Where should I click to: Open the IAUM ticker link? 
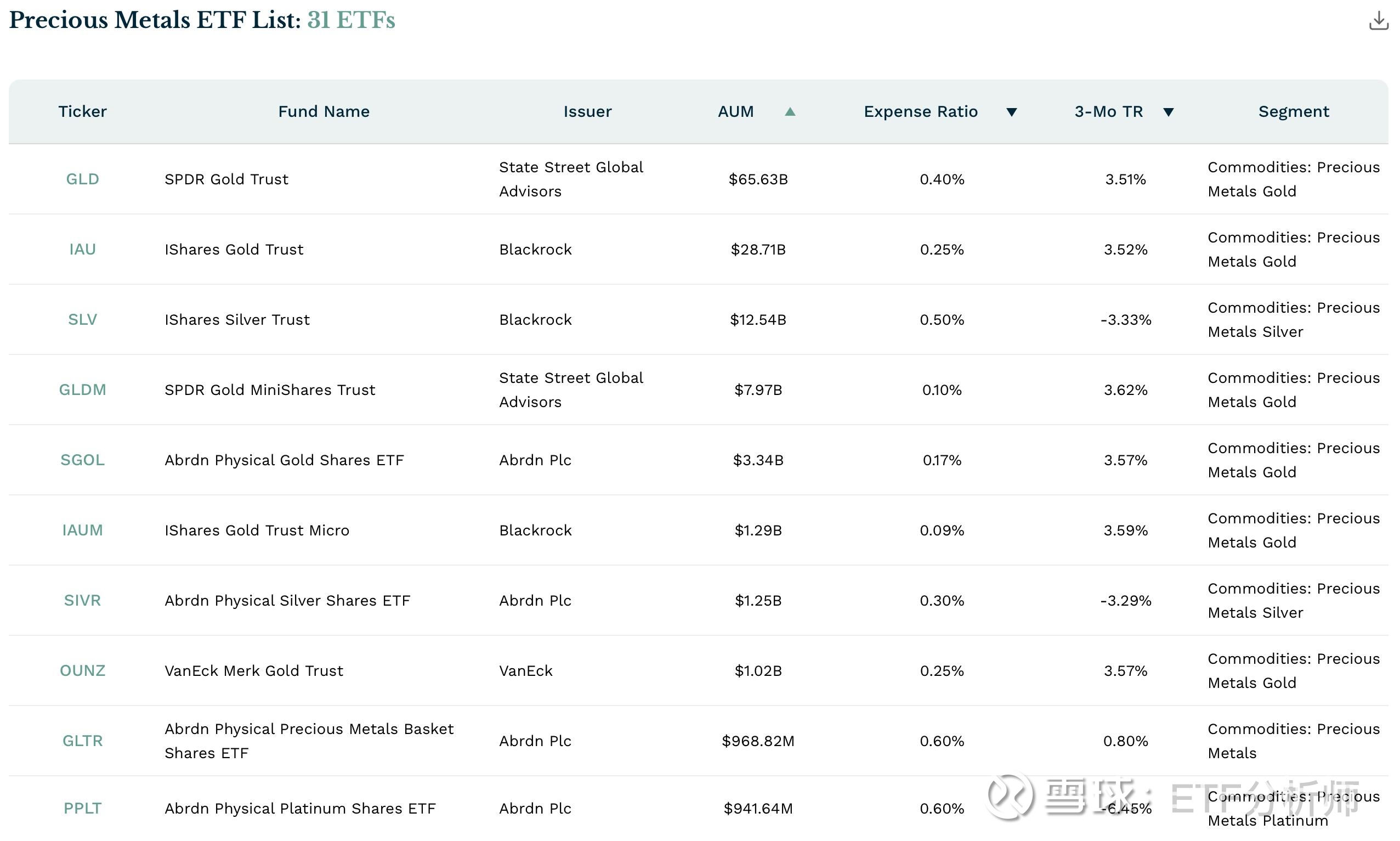pos(83,530)
